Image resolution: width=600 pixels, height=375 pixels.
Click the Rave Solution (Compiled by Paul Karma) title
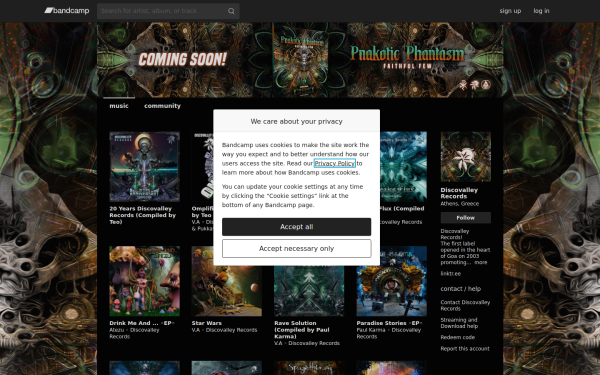point(302,330)
